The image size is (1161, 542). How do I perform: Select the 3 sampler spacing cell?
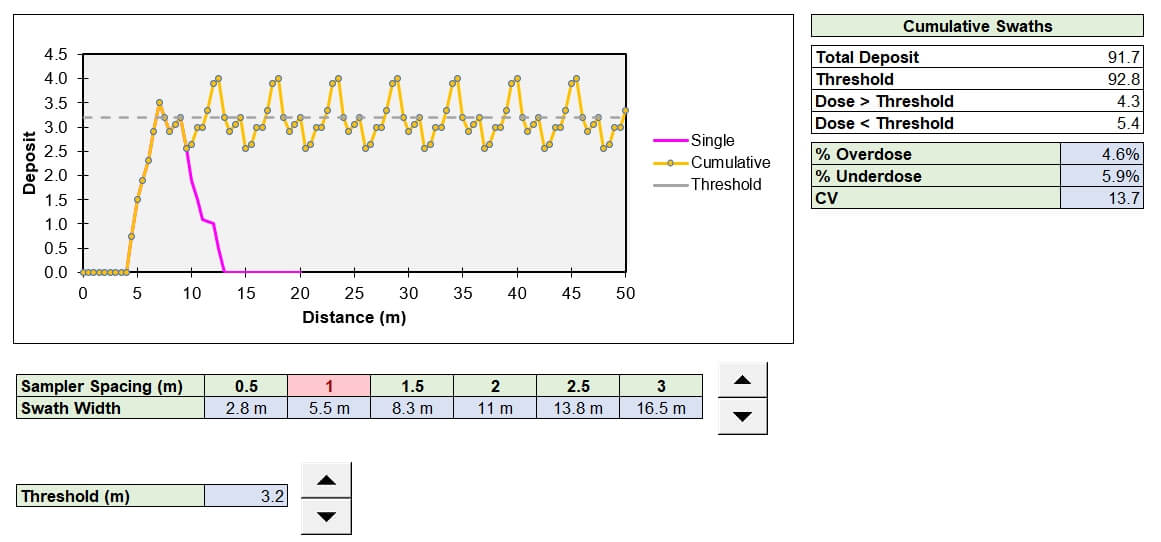661,386
